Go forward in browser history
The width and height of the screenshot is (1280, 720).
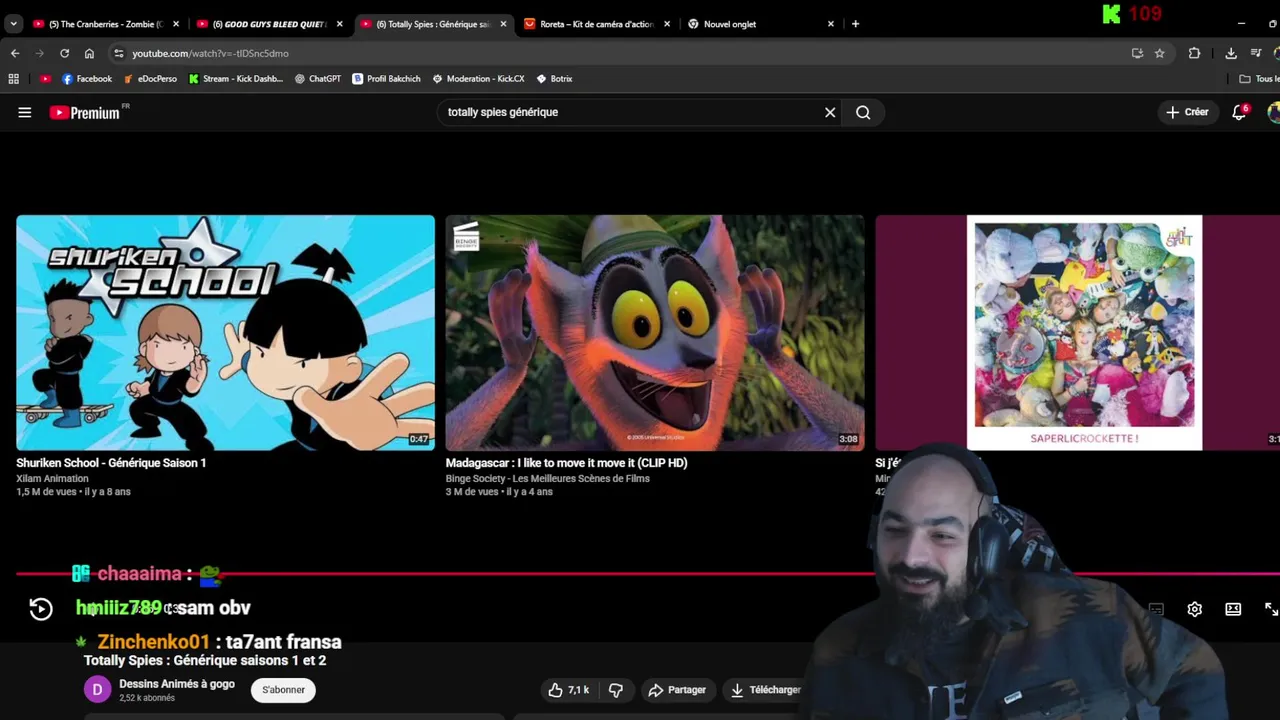(x=40, y=53)
